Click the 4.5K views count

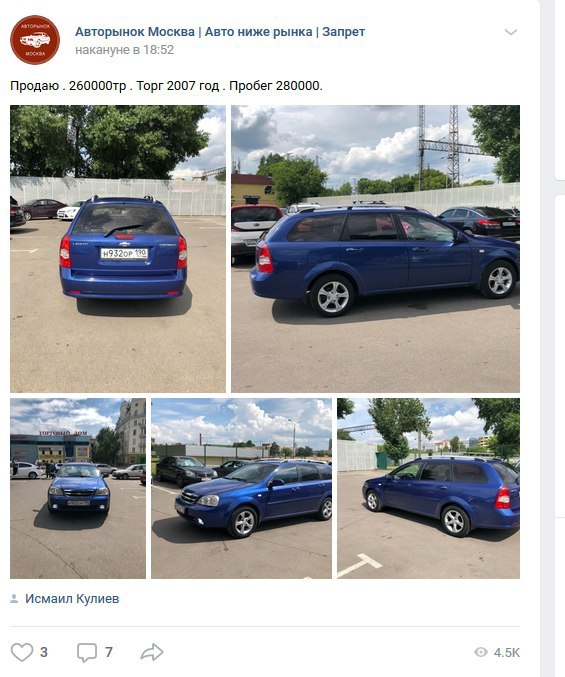[507, 653]
